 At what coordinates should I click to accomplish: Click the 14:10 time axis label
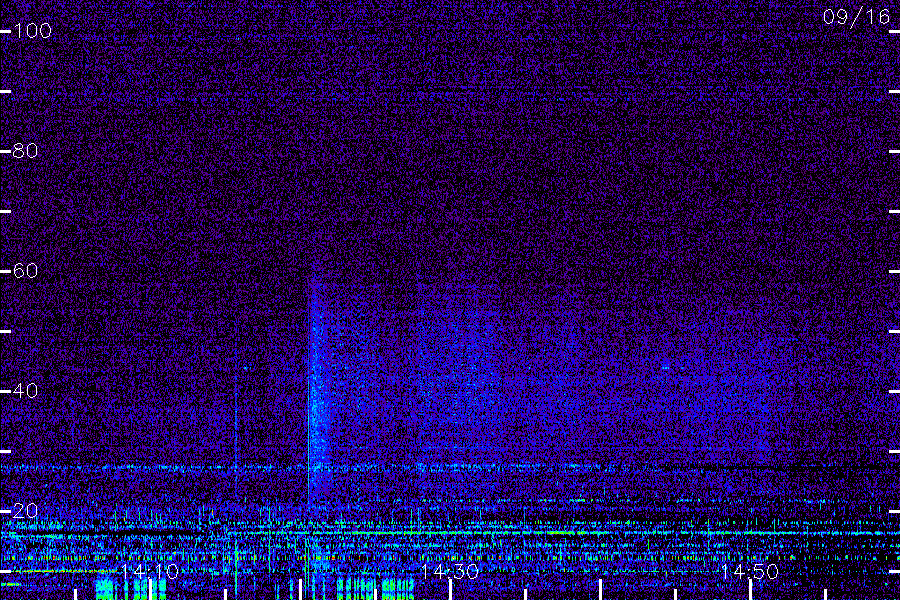[150, 571]
